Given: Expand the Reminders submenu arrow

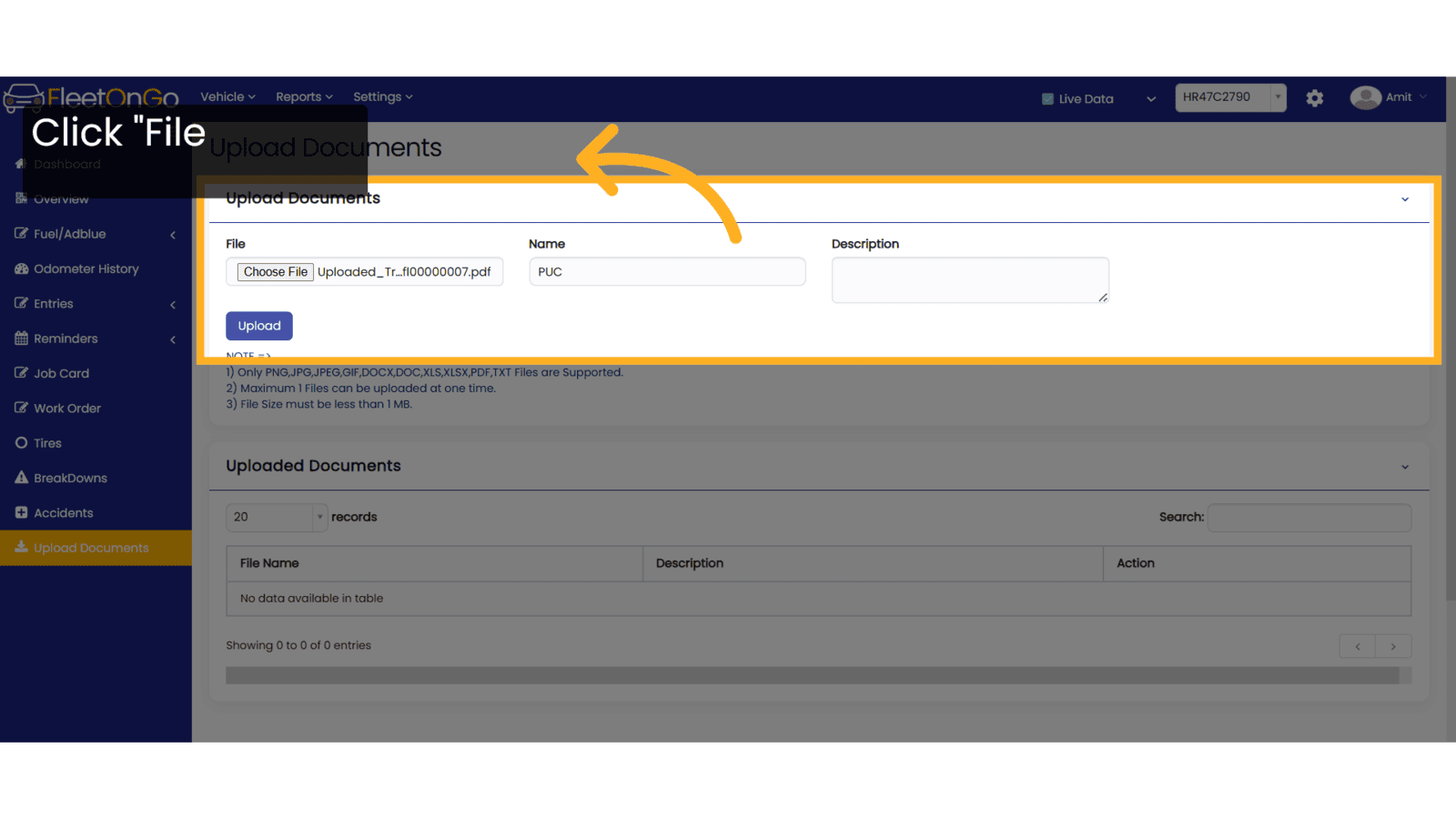Looking at the screenshot, I should (173, 339).
